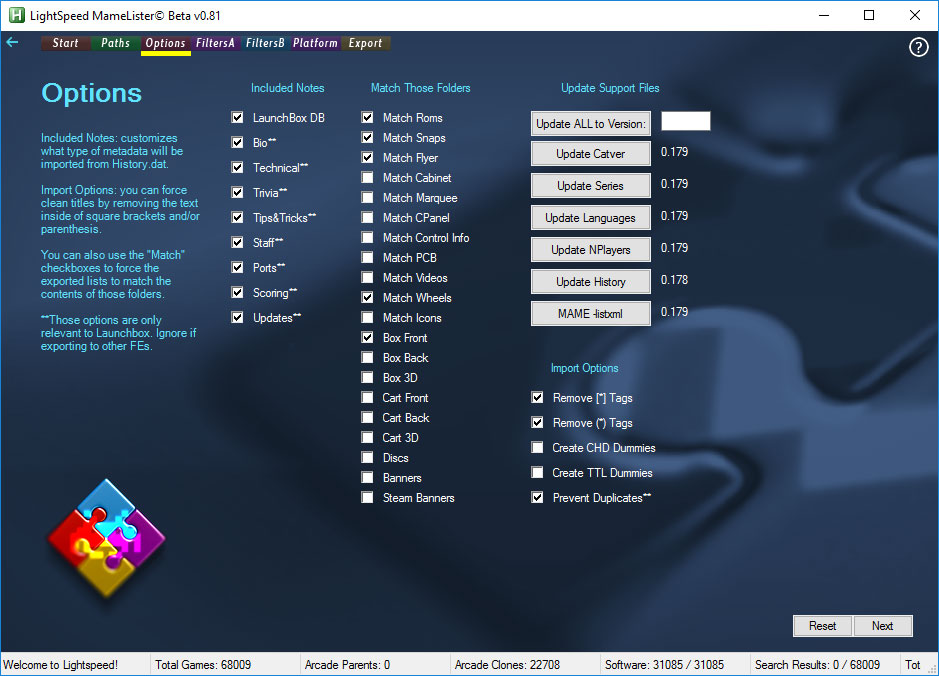The height and width of the screenshot is (676, 939).
Task: Uncheck the Remove [*] Tags checkbox
Action: tap(538, 398)
